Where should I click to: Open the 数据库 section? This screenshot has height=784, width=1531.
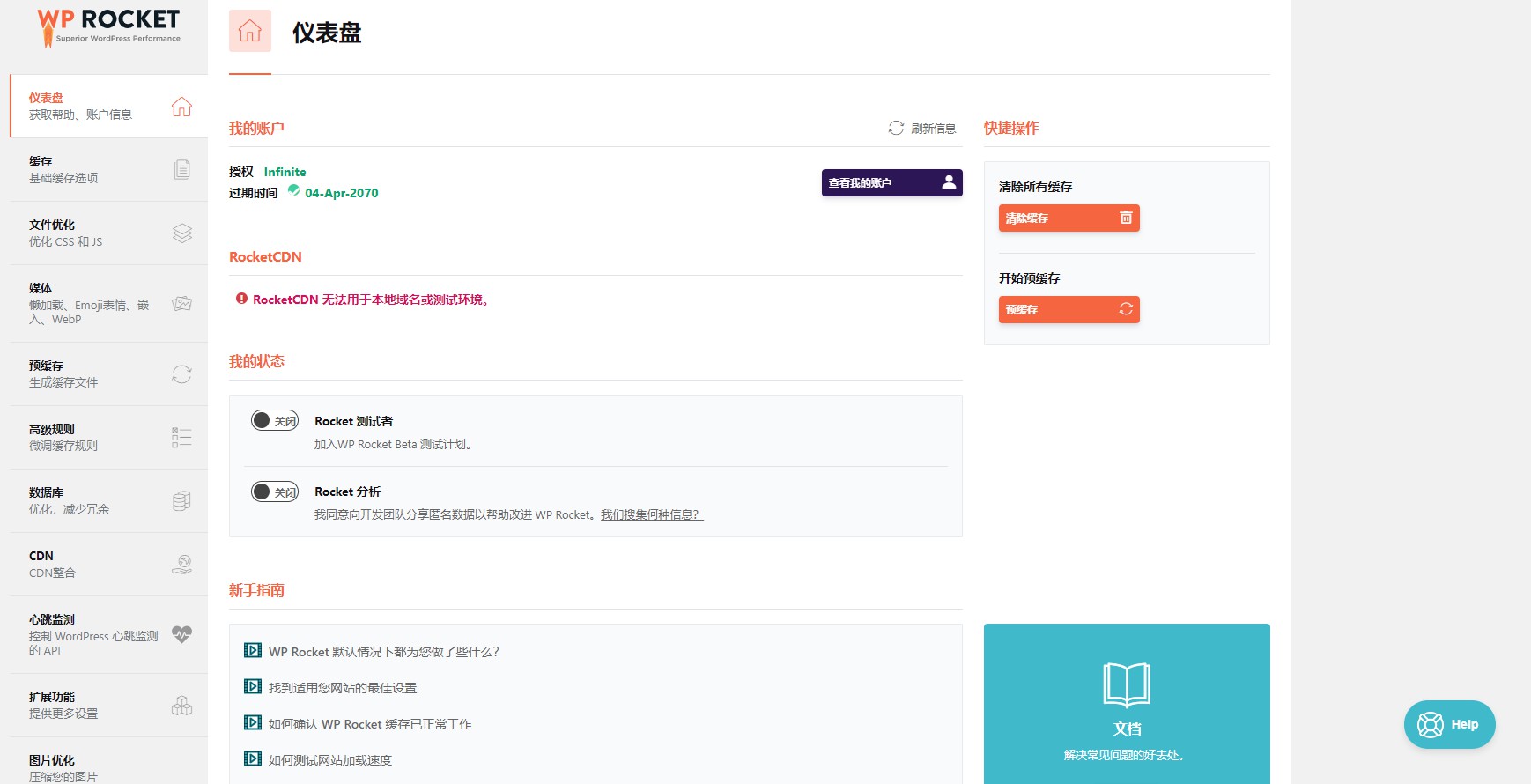coord(109,501)
